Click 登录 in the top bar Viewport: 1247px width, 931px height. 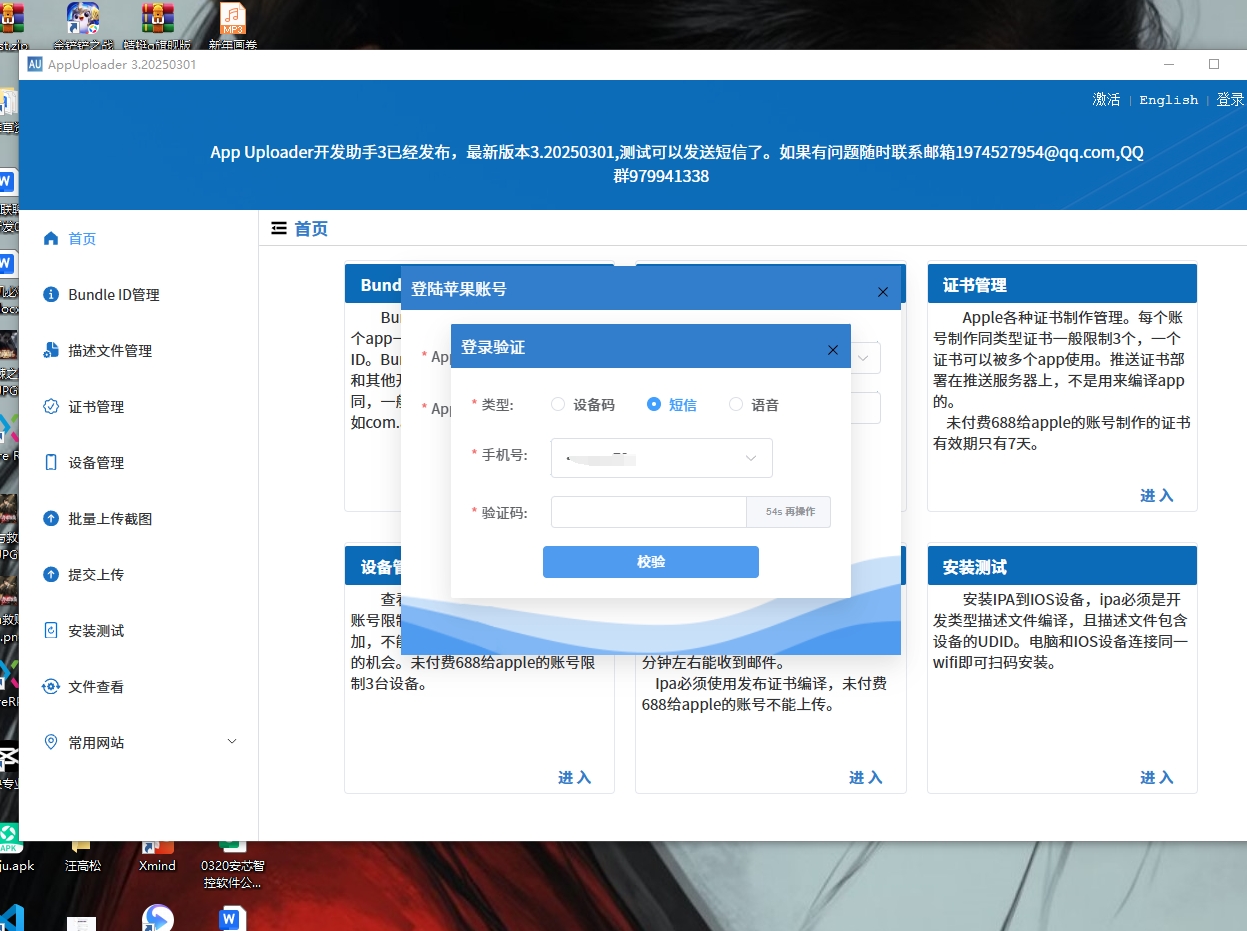[1230, 100]
